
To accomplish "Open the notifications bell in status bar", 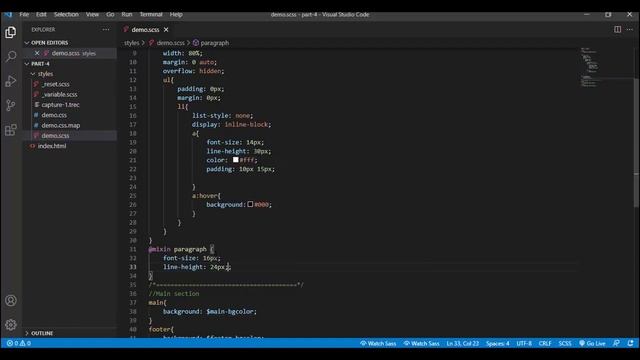I will (x=631, y=343).
